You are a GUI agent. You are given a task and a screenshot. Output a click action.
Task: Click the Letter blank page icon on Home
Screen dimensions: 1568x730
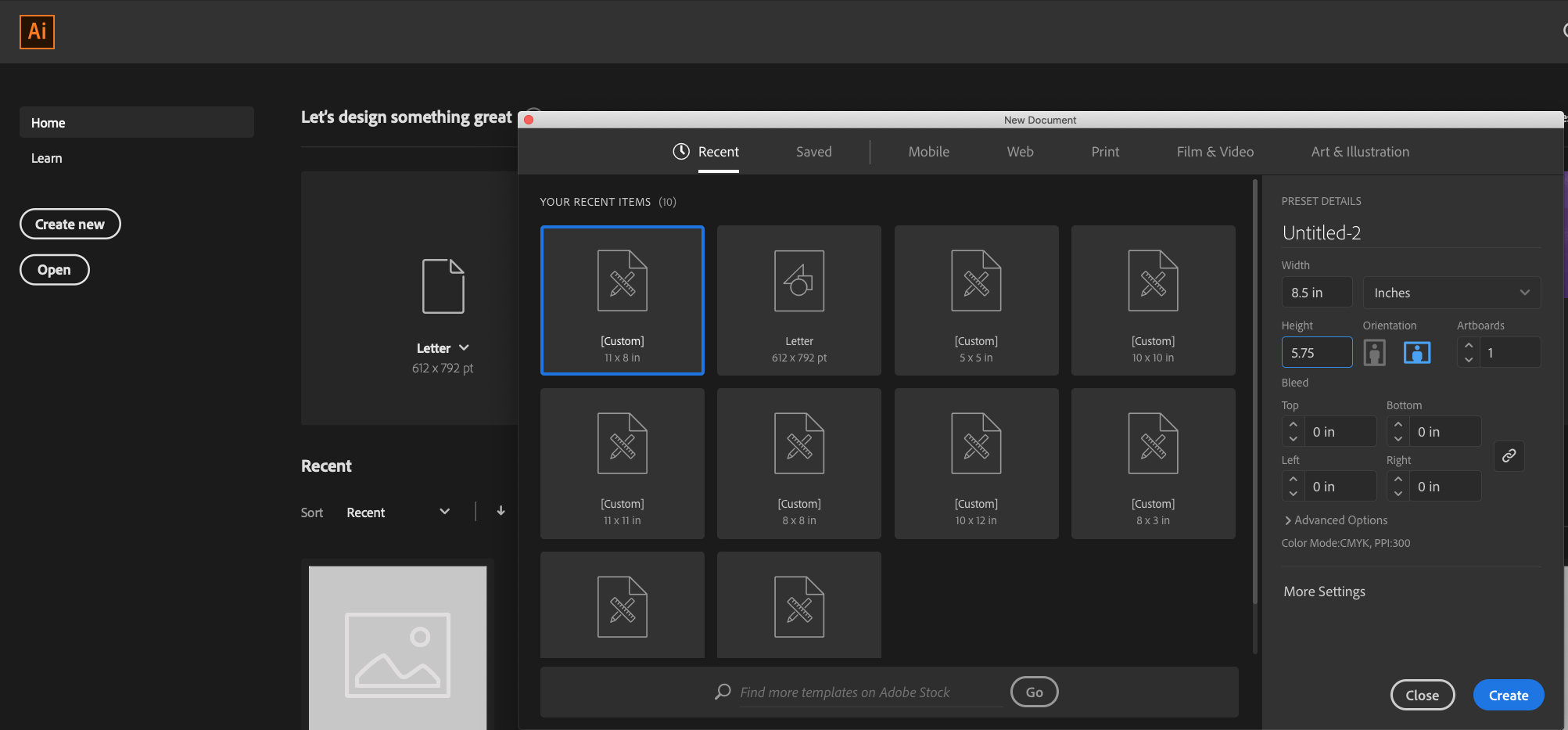443,286
